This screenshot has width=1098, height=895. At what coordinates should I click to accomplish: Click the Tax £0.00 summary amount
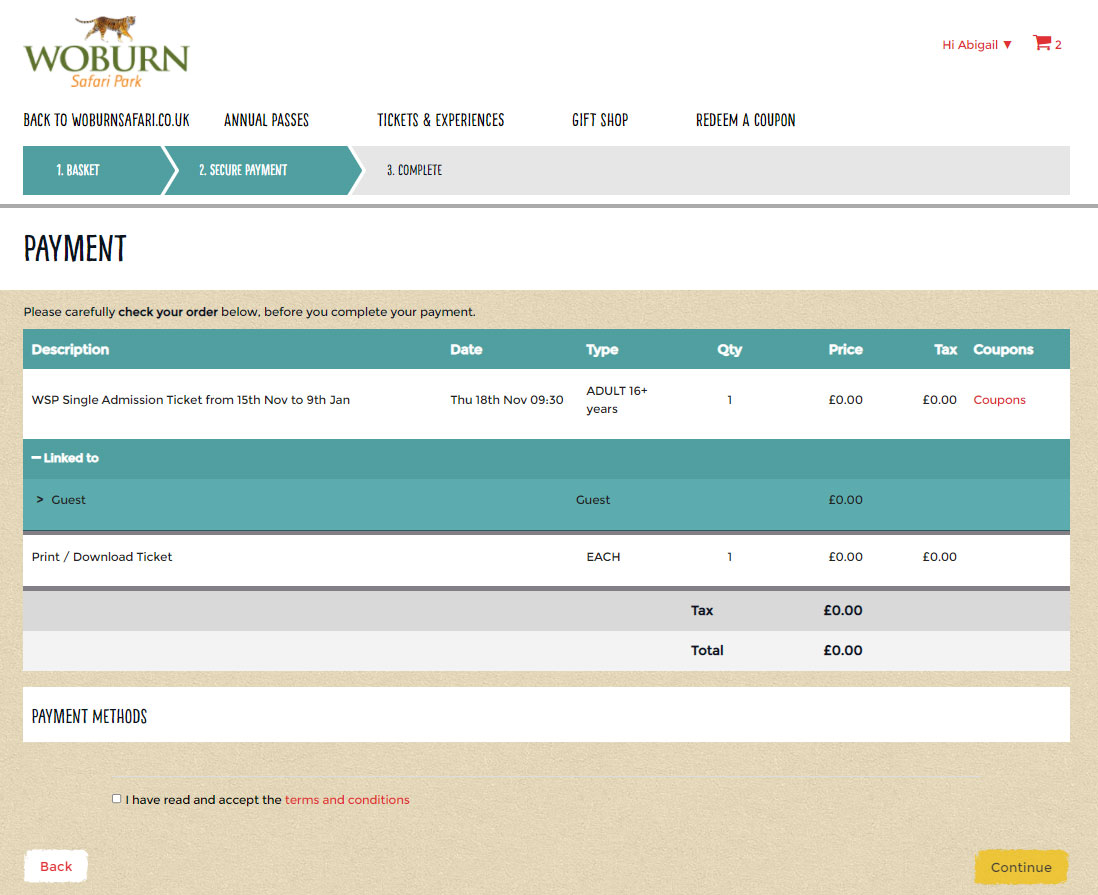842,610
